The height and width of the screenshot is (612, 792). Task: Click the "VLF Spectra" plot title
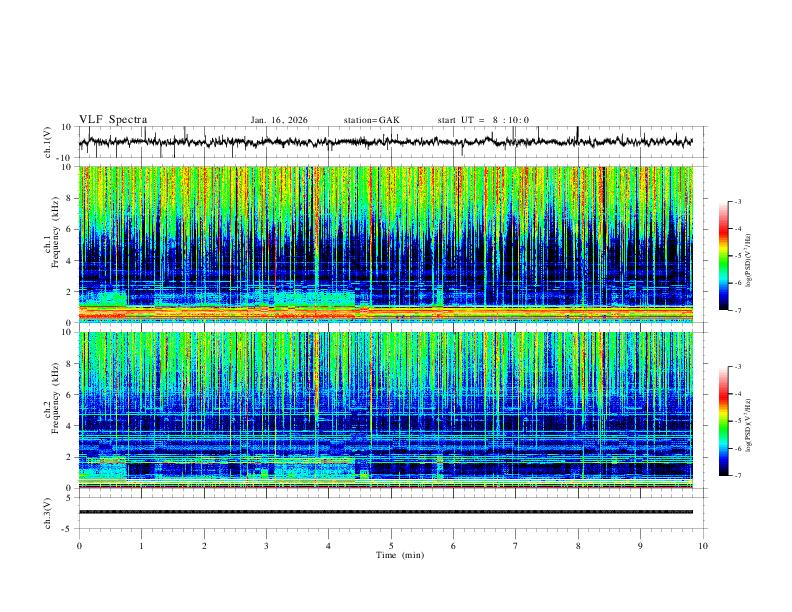tap(113, 120)
